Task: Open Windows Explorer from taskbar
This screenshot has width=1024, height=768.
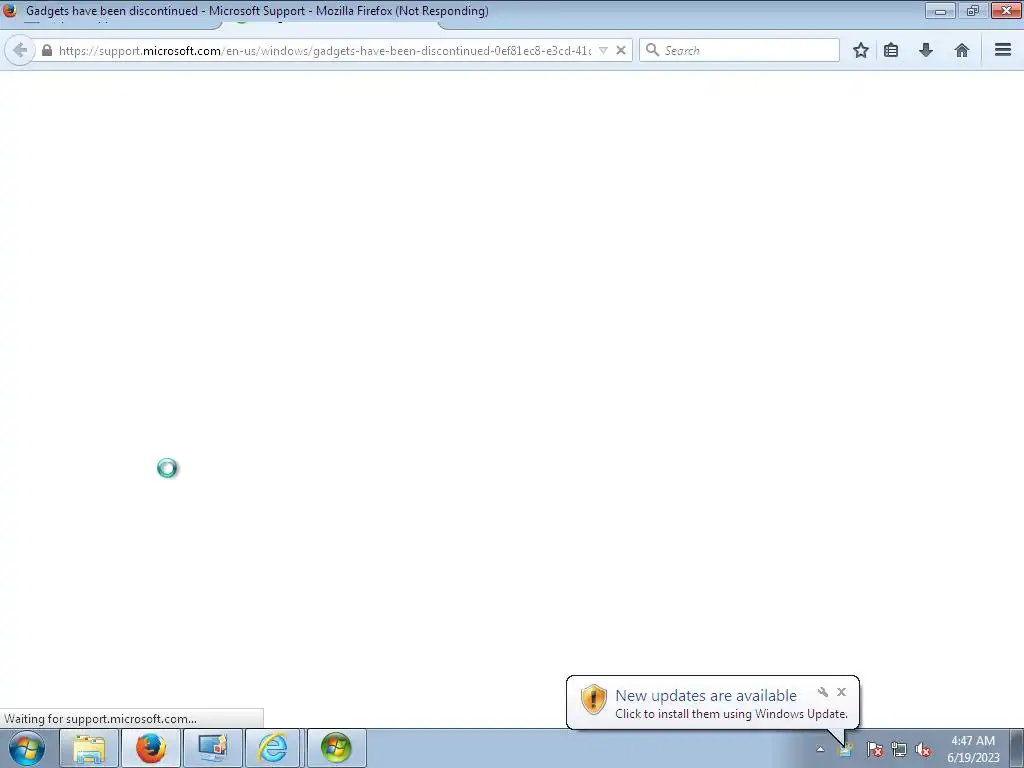Action: (89, 748)
